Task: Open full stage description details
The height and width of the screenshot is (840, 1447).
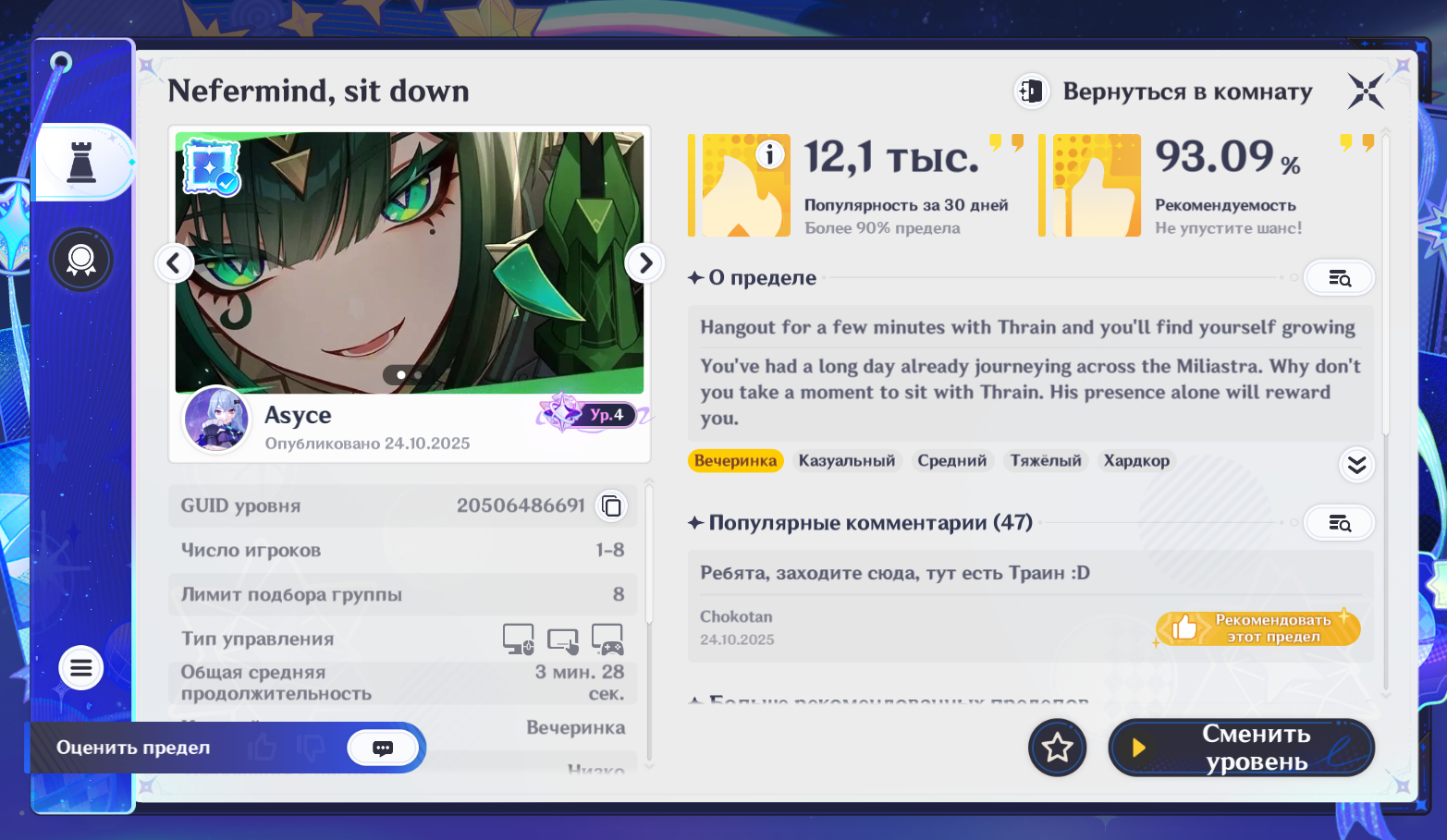Action: point(1339,278)
